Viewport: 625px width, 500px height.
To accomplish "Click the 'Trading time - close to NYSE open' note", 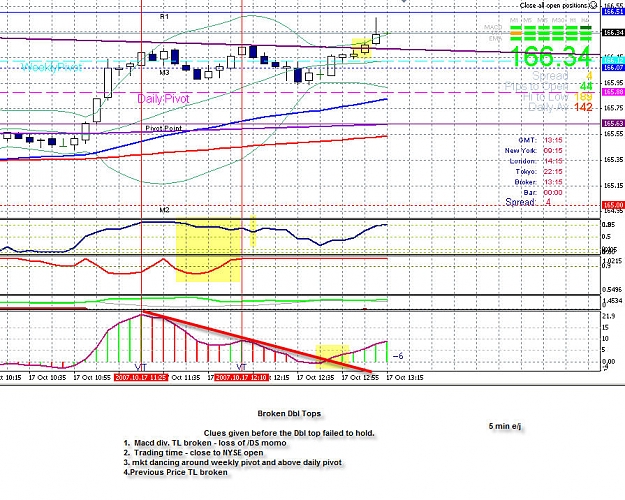I will (x=194, y=453).
